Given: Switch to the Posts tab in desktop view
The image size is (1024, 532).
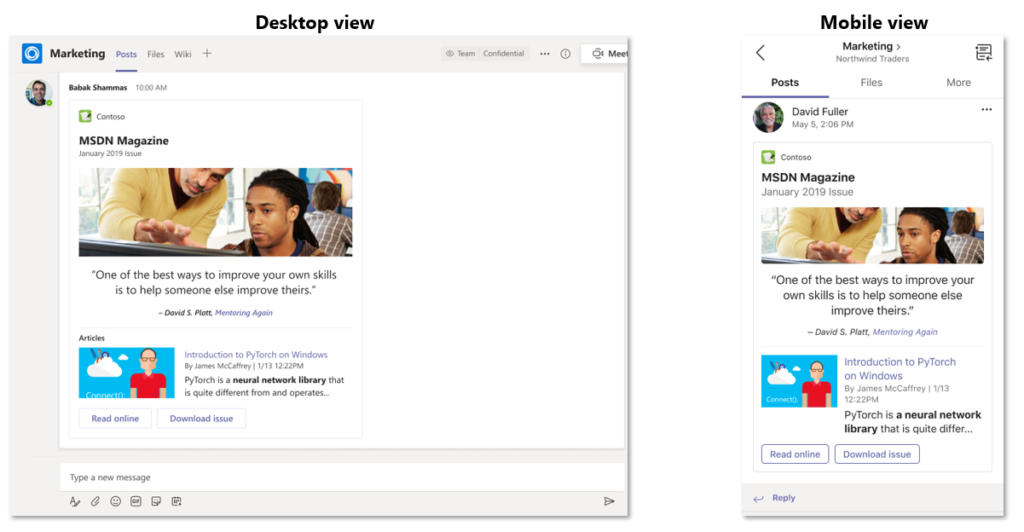Looking at the screenshot, I should (x=126, y=54).
